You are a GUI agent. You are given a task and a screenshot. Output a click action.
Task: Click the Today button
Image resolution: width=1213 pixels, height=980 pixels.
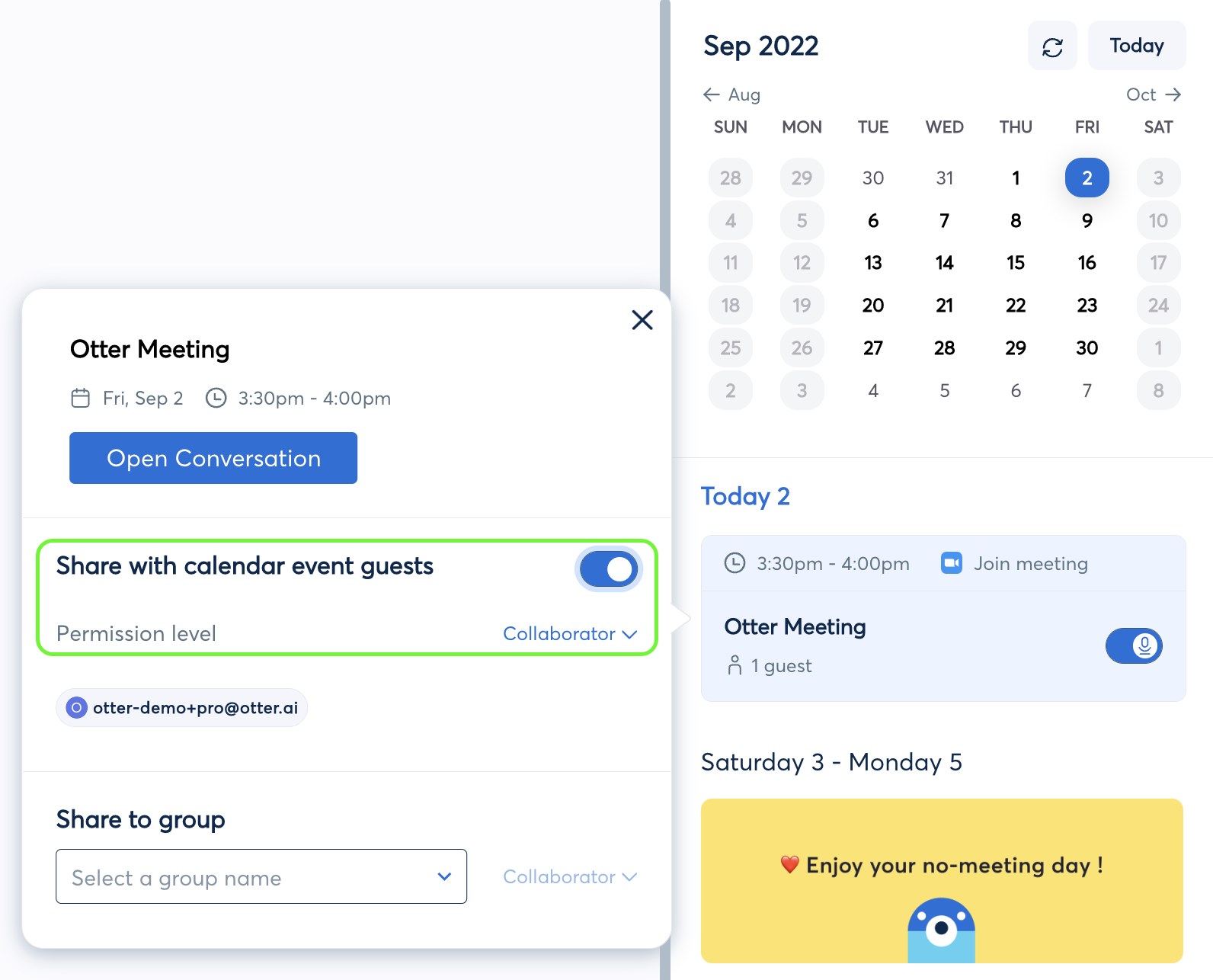pyautogui.click(x=1137, y=46)
